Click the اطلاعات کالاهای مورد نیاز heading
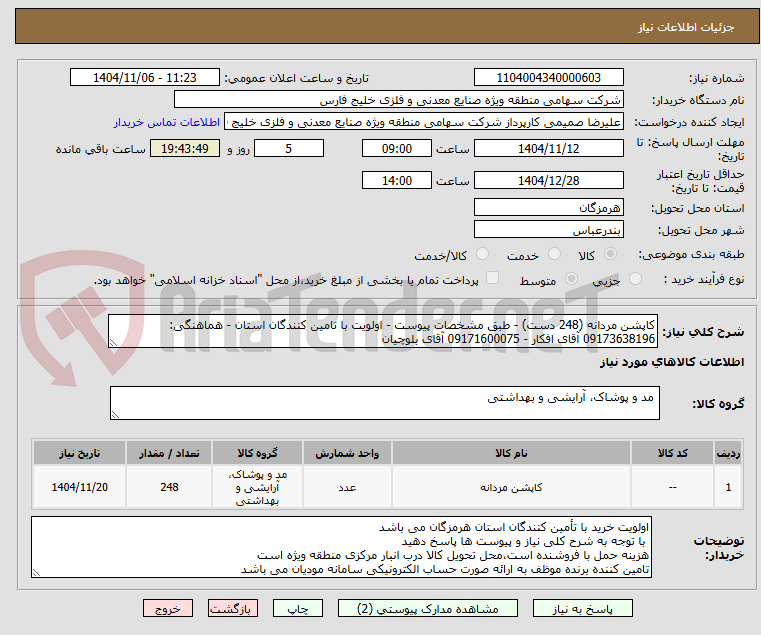 click(672, 362)
